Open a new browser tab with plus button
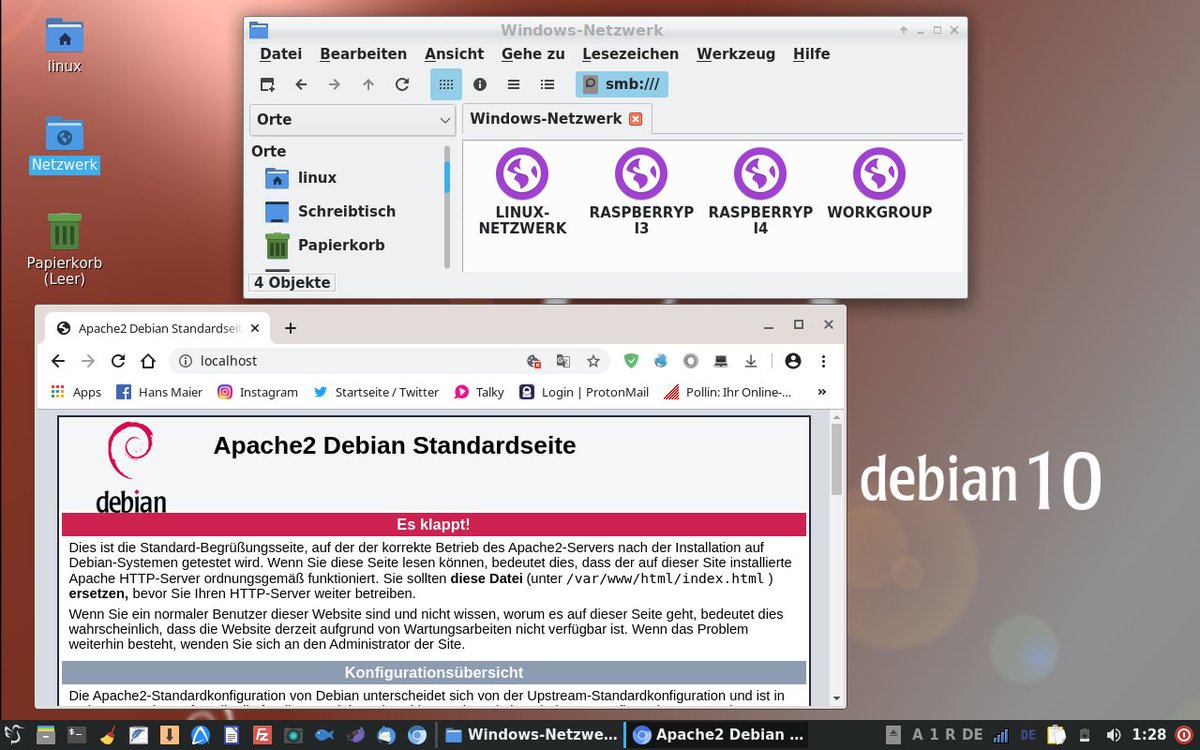The width and height of the screenshot is (1200, 750). pos(291,328)
